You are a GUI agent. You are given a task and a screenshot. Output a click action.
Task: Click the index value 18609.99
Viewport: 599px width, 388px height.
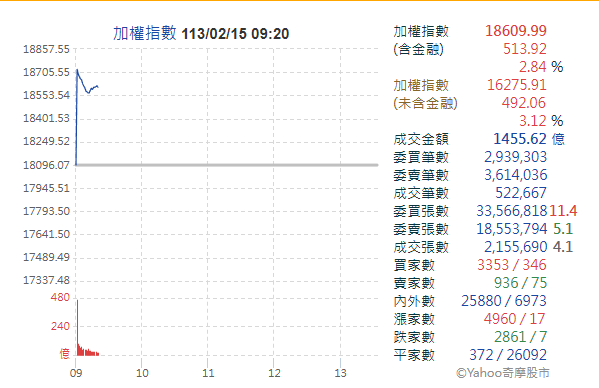pos(516,31)
